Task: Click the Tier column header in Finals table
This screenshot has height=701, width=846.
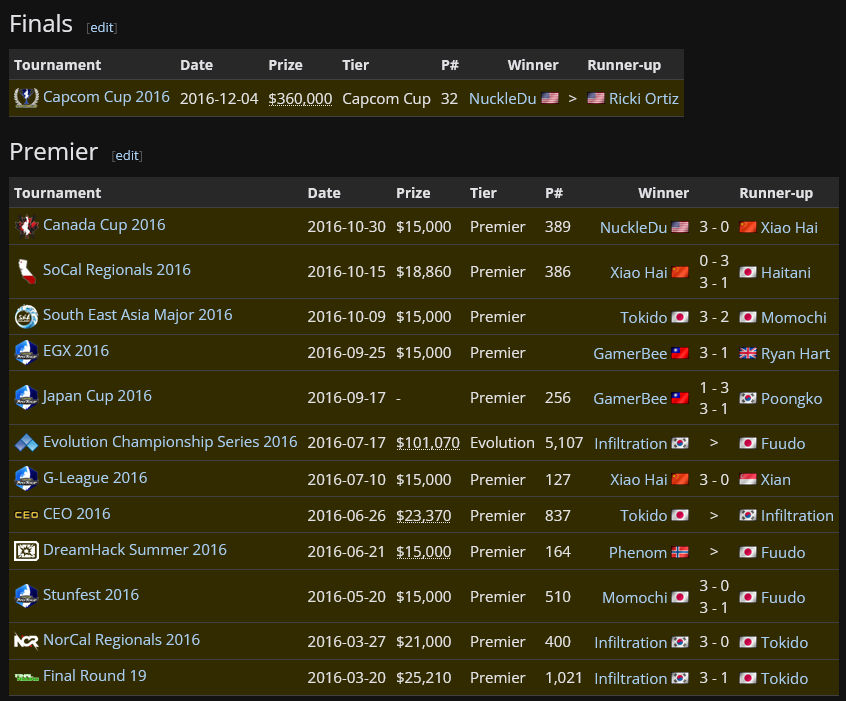Action: [x=356, y=65]
